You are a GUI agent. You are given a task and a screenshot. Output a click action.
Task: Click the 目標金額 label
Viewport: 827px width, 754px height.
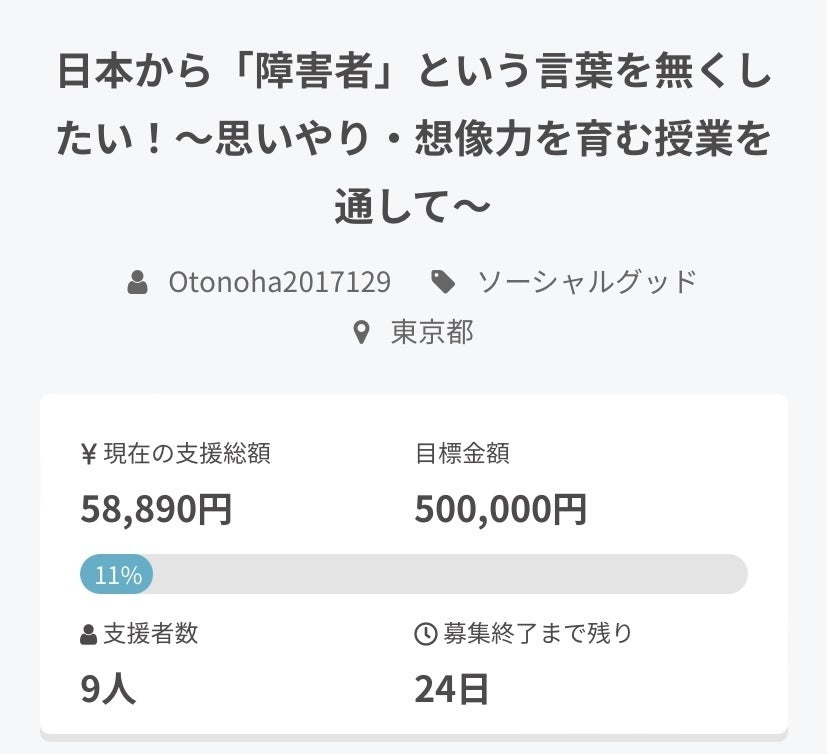pos(462,454)
